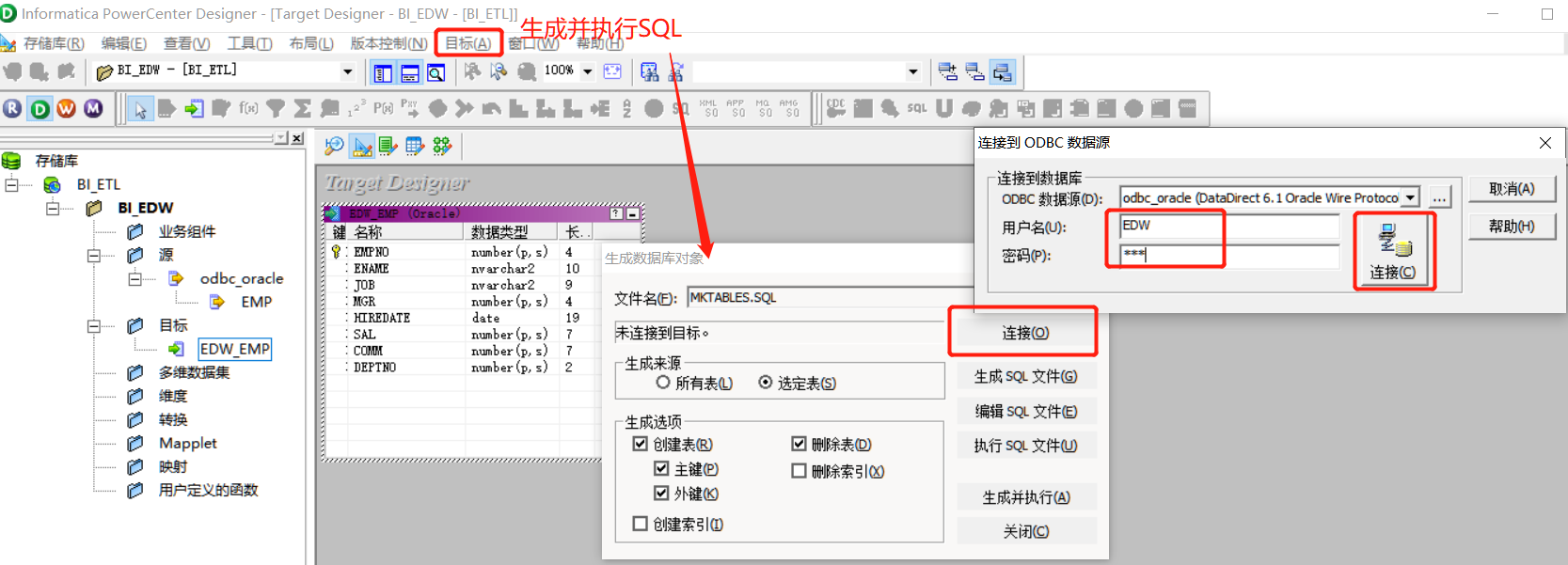Click the U union transformation icon

944,109
